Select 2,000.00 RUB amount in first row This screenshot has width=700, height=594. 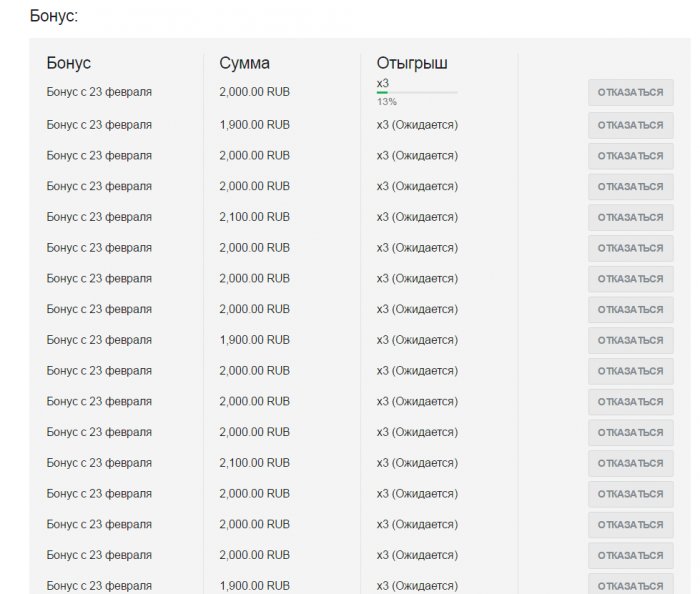(x=254, y=92)
